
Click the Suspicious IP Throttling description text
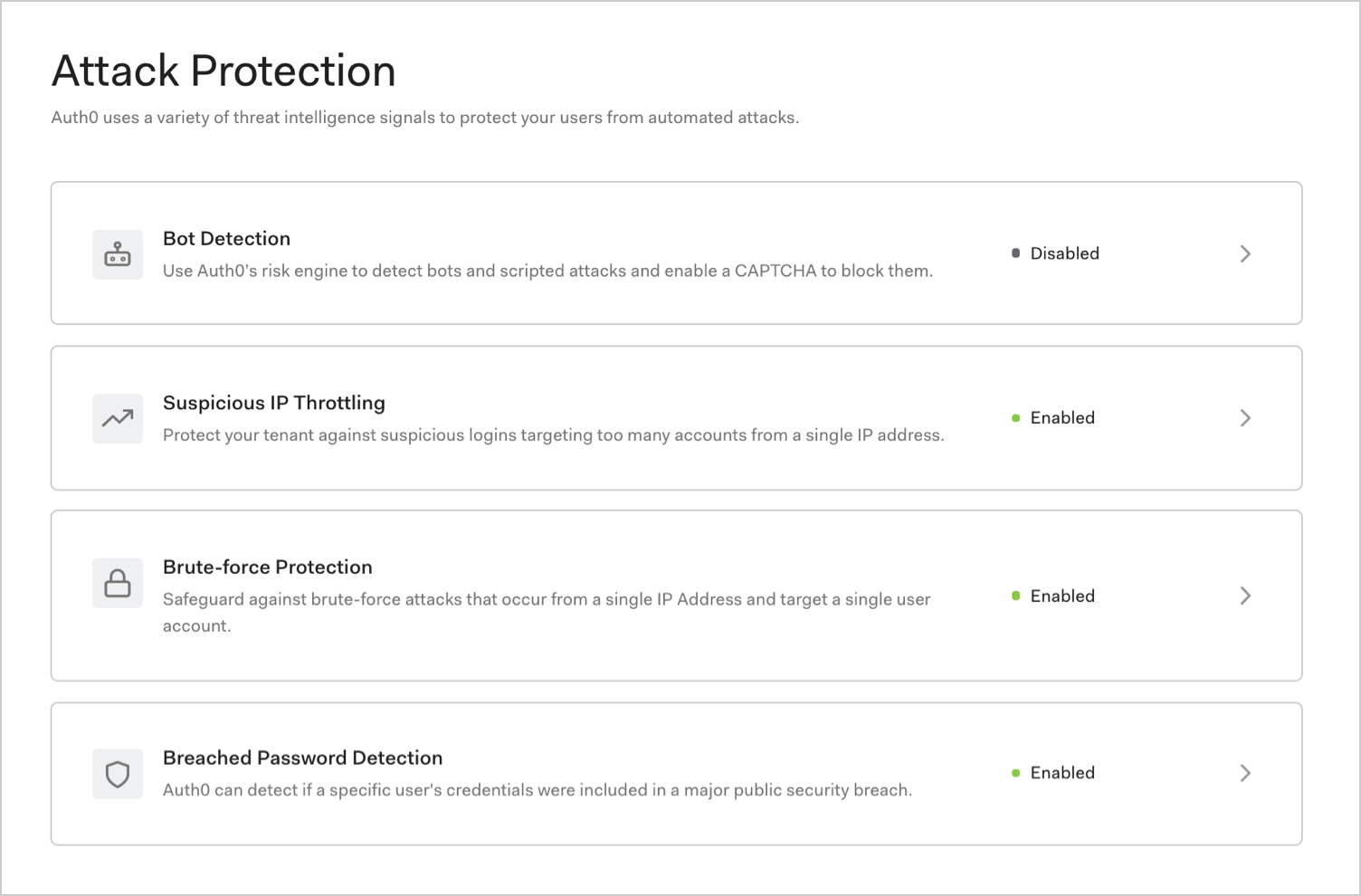pos(553,434)
